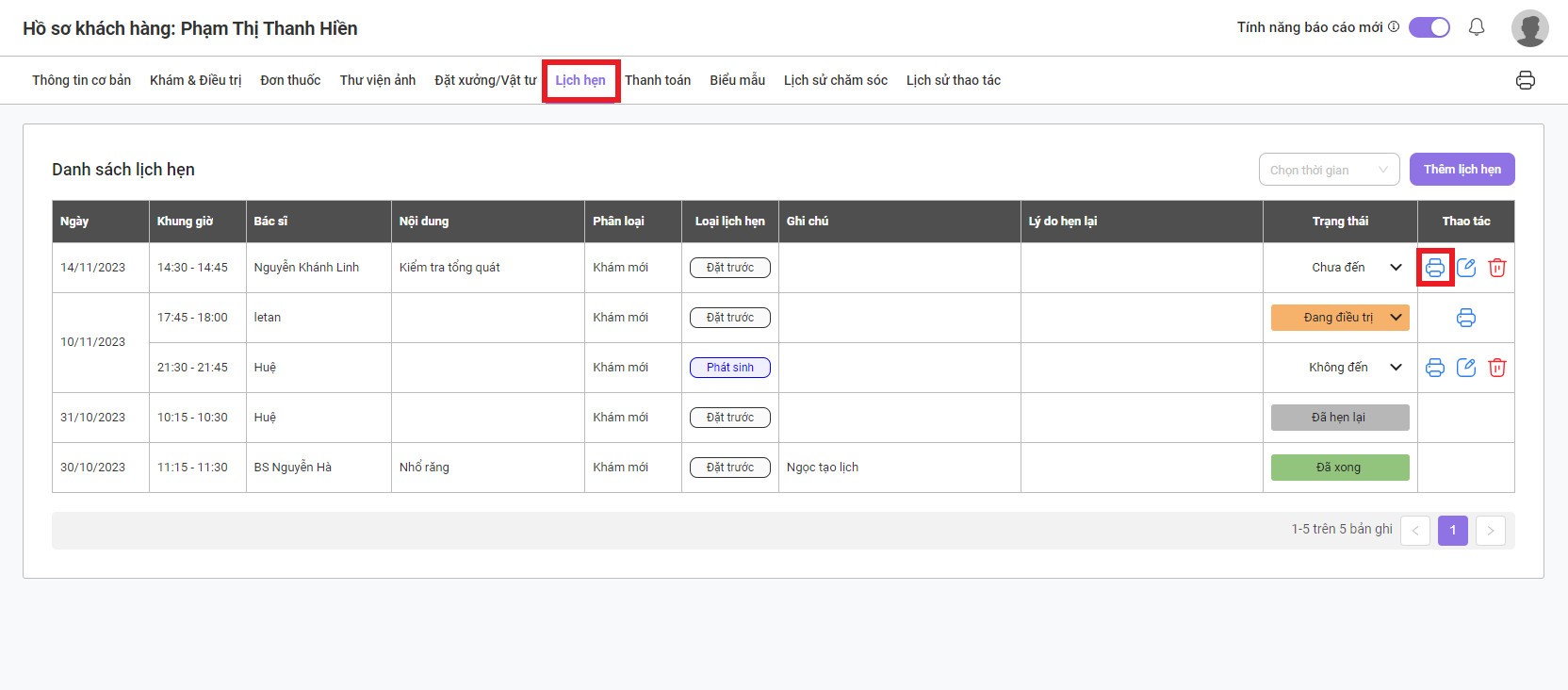Image resolution: width=1568 pixels, height=690 pixels.
Task: Open the notification bell
Action: [1477, 27]
